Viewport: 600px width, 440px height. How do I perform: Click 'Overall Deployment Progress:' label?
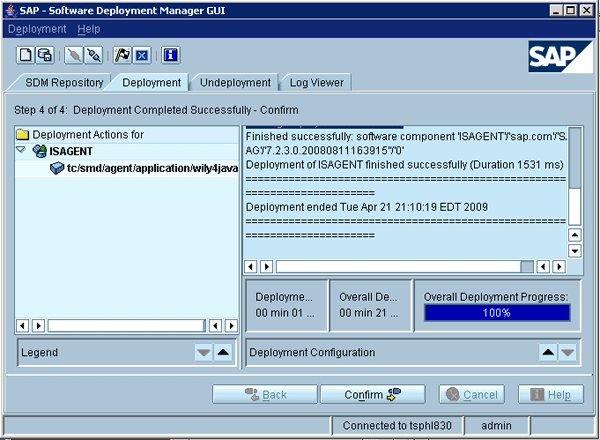[496, 297]
